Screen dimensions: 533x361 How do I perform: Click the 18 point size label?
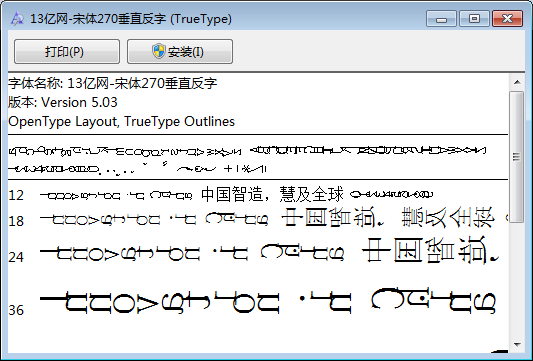(x=16, y=221)
